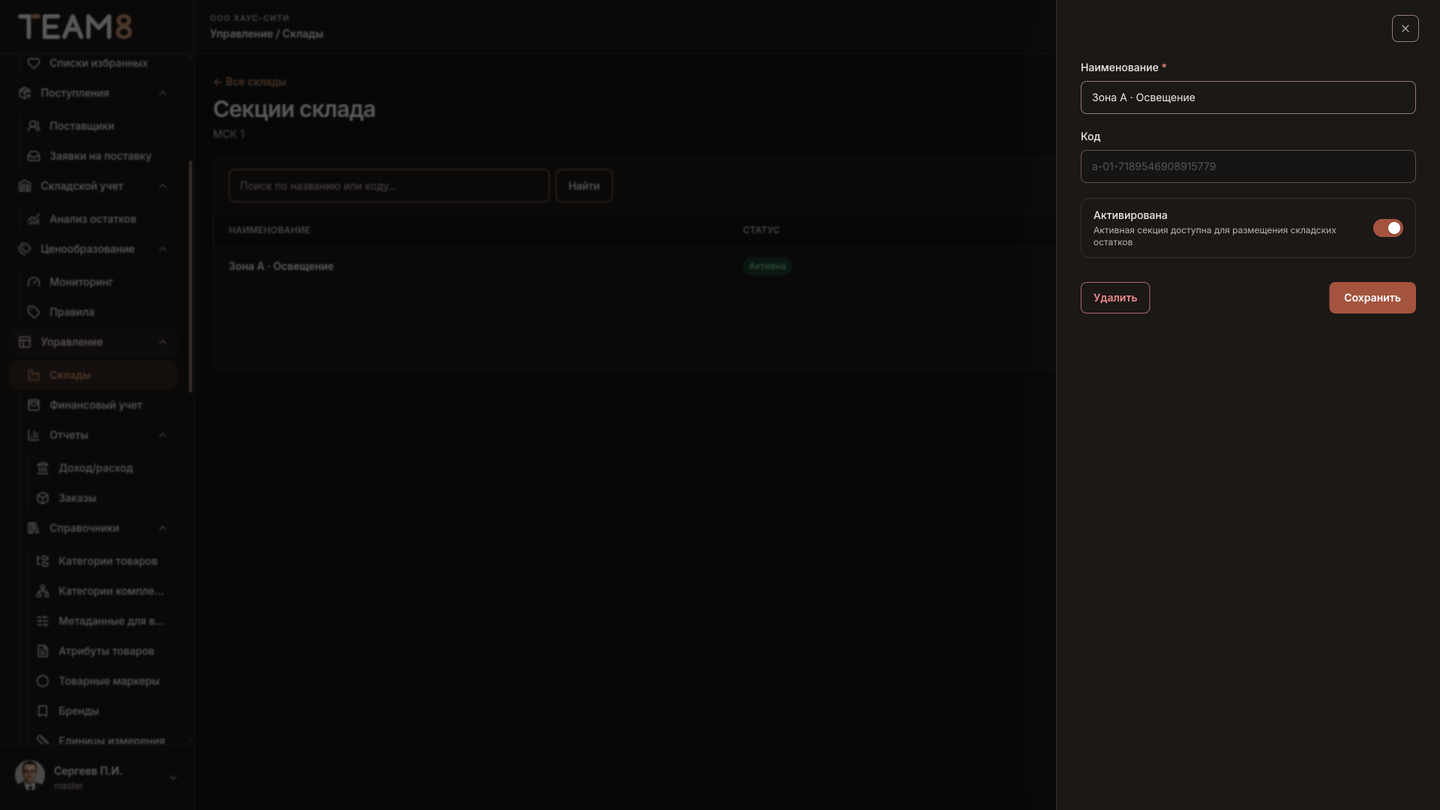Click the tag icon next to Ценообразование
Viewport: 1440px width, 810px height.
[x=25, y=249]
